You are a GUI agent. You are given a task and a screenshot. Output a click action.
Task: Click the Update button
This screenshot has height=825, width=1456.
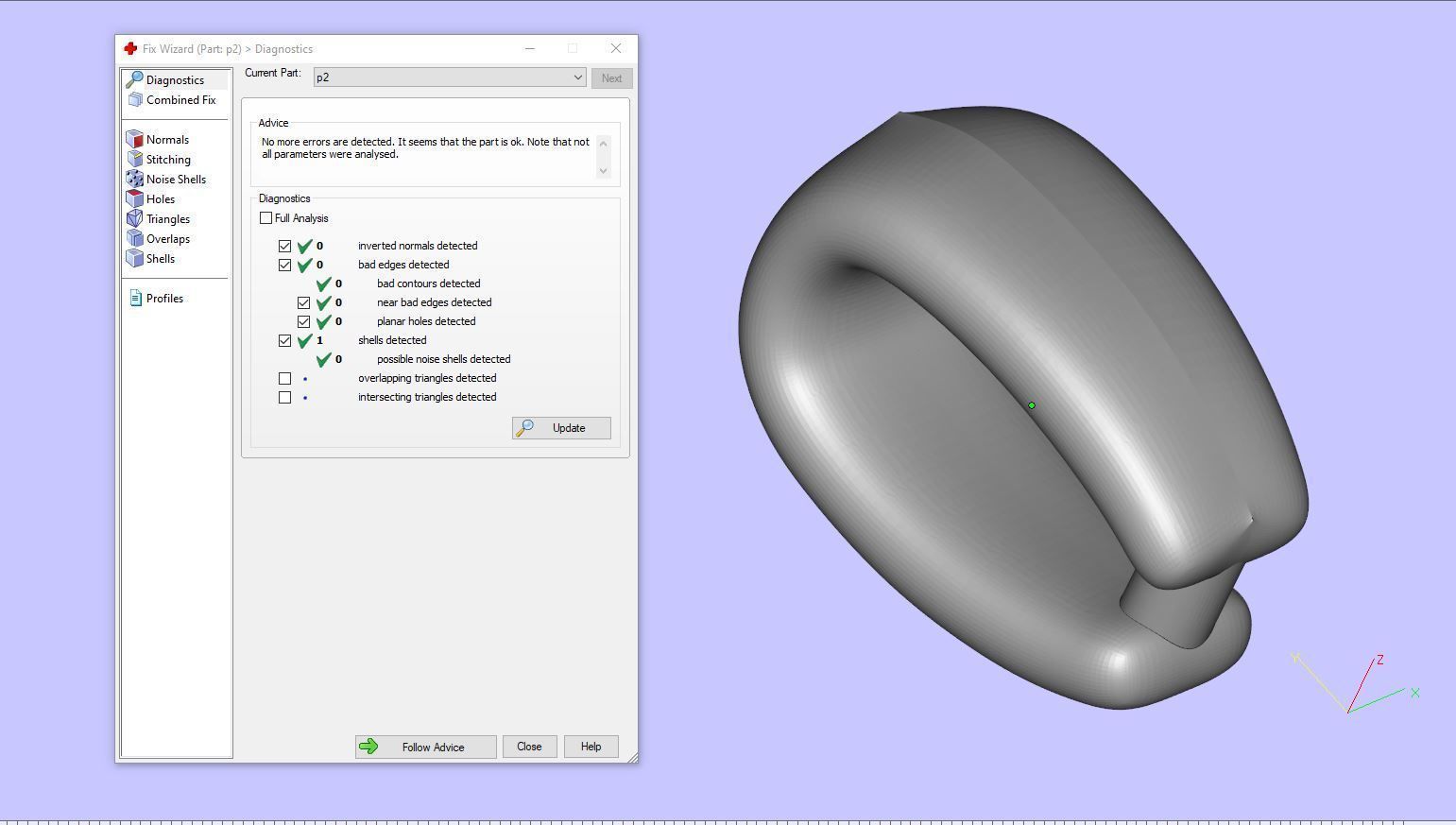pos(561,428)
